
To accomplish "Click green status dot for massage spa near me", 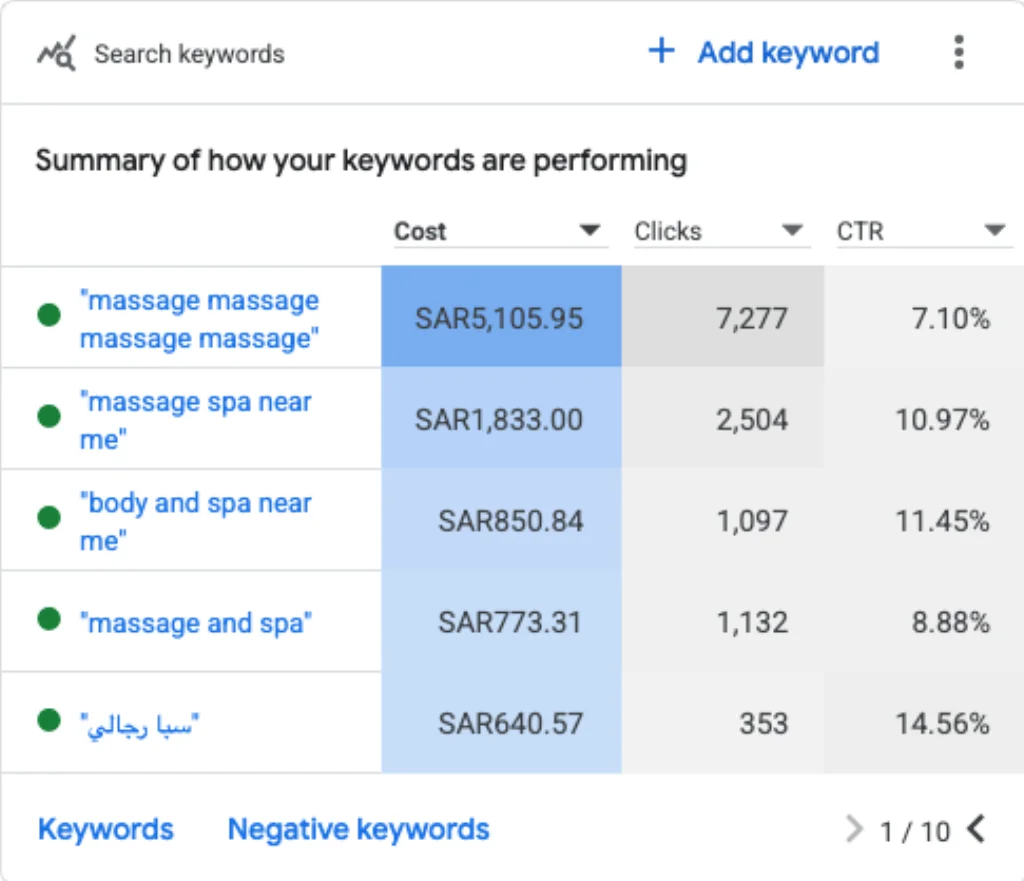I will [x=49, y=415].
